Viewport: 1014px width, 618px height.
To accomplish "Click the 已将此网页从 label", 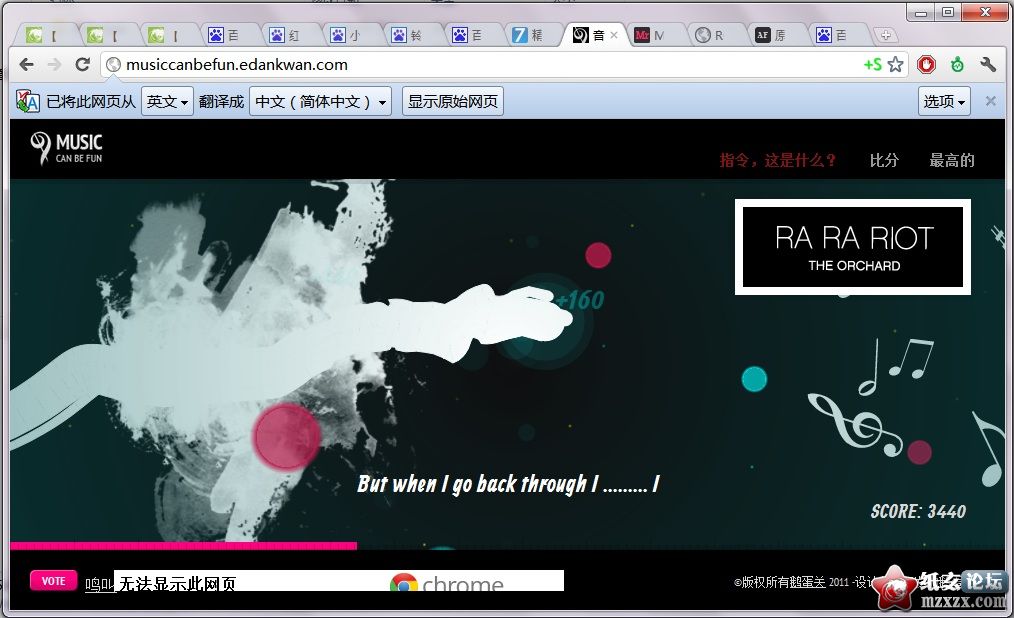I will click(x=91, y=101).
